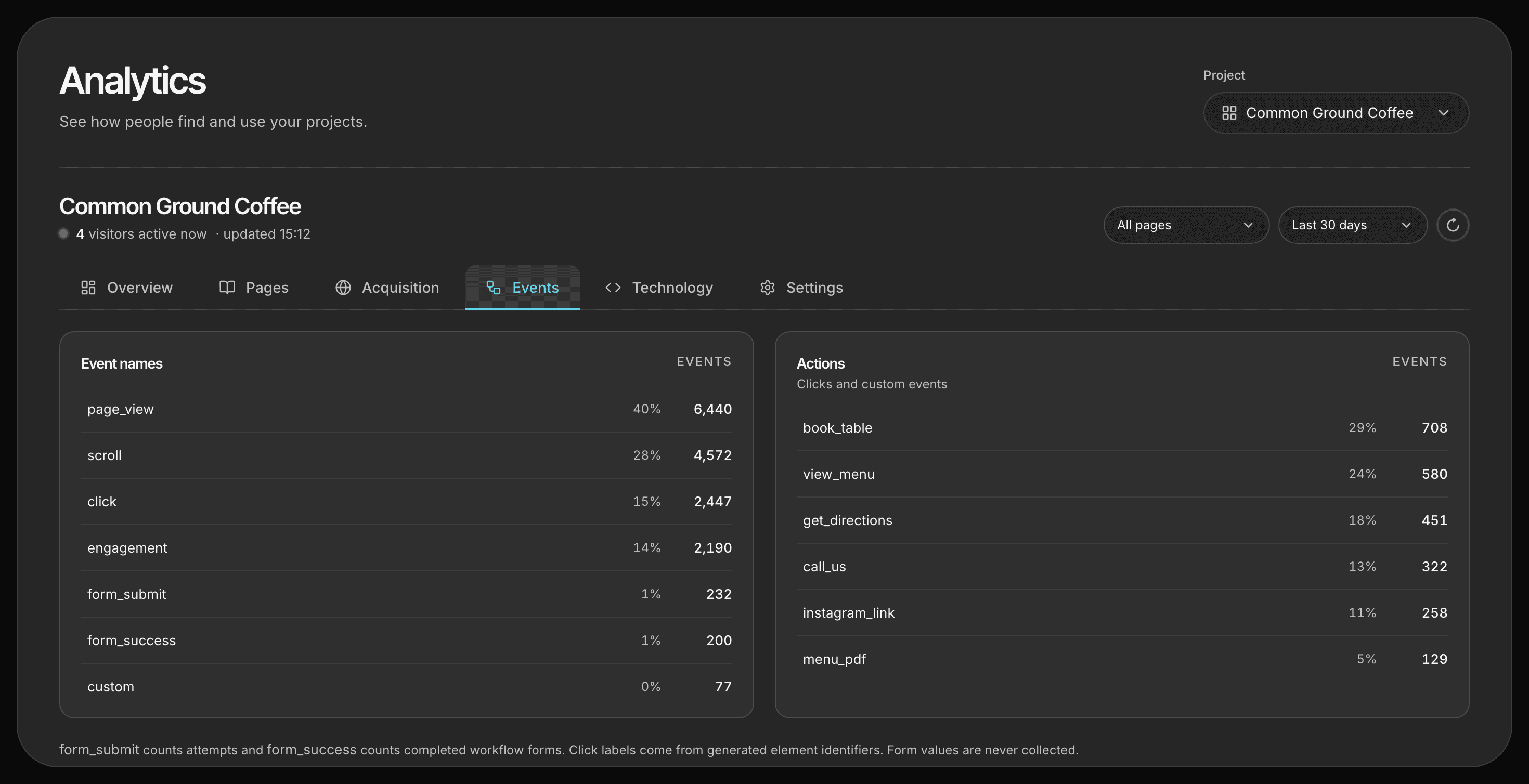The image size is (1529, 784).
Task: Click the project selector grid icon
Action: pyautogui.click(x=1229, y=113)
